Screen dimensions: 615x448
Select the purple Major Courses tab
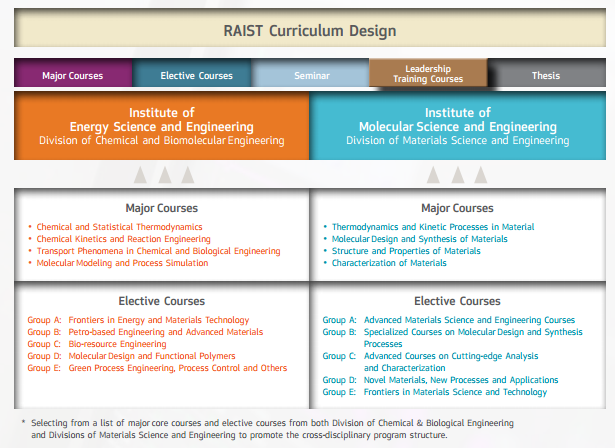73,73
